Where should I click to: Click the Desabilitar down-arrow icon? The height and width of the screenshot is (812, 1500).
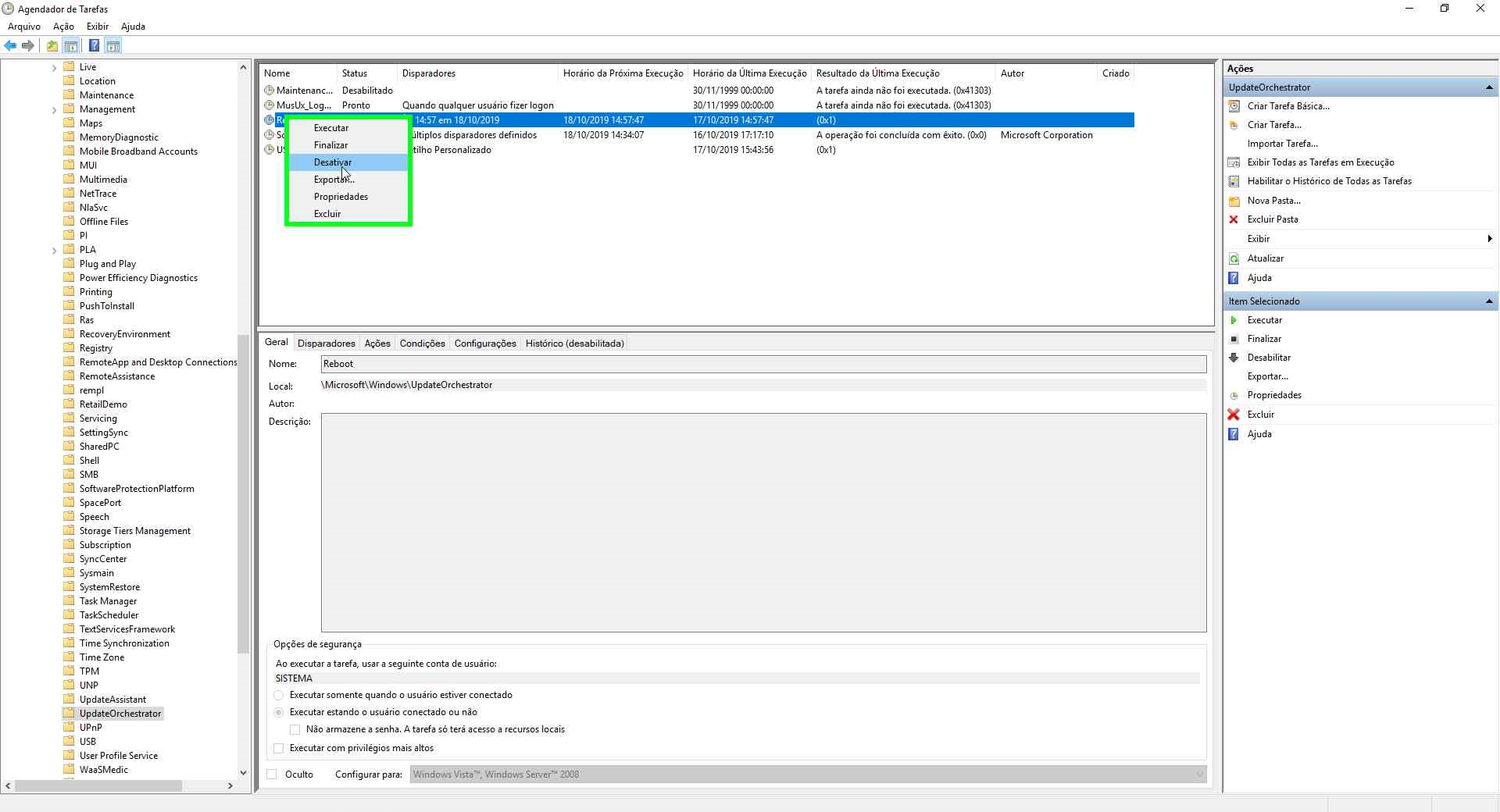[x=1234, y=358]
